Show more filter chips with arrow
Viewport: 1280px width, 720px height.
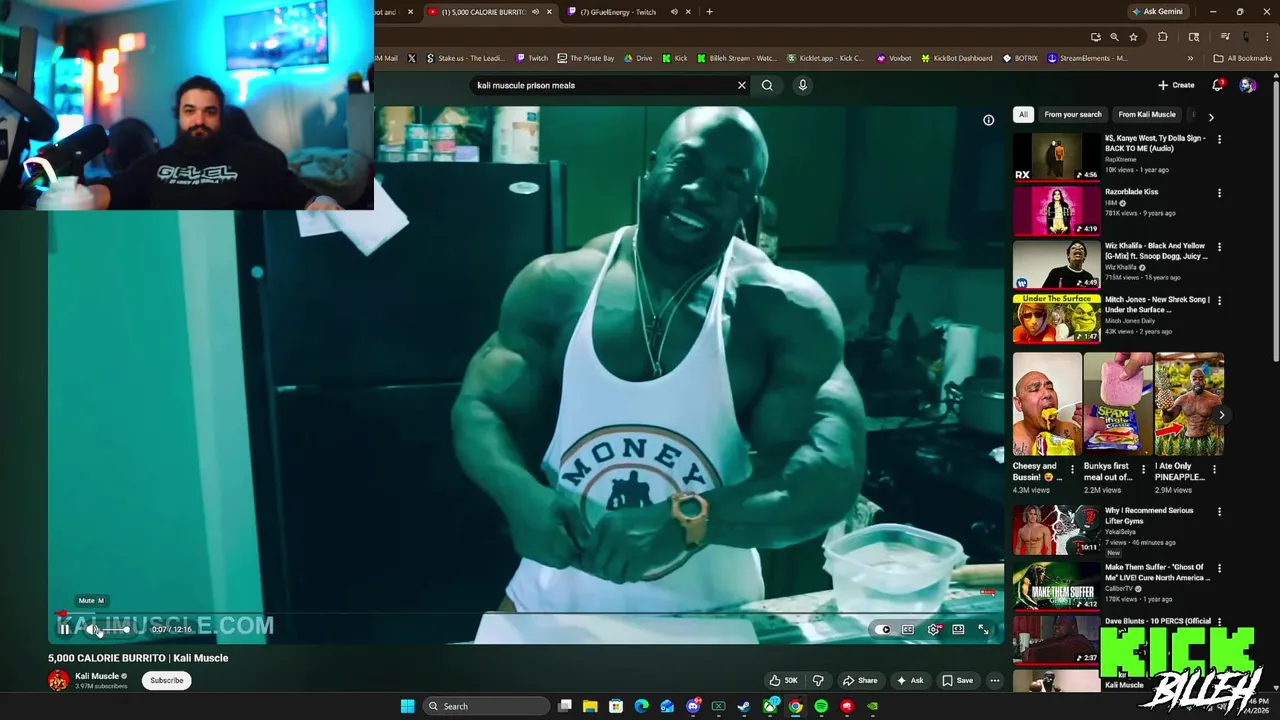pos(1211,116)
